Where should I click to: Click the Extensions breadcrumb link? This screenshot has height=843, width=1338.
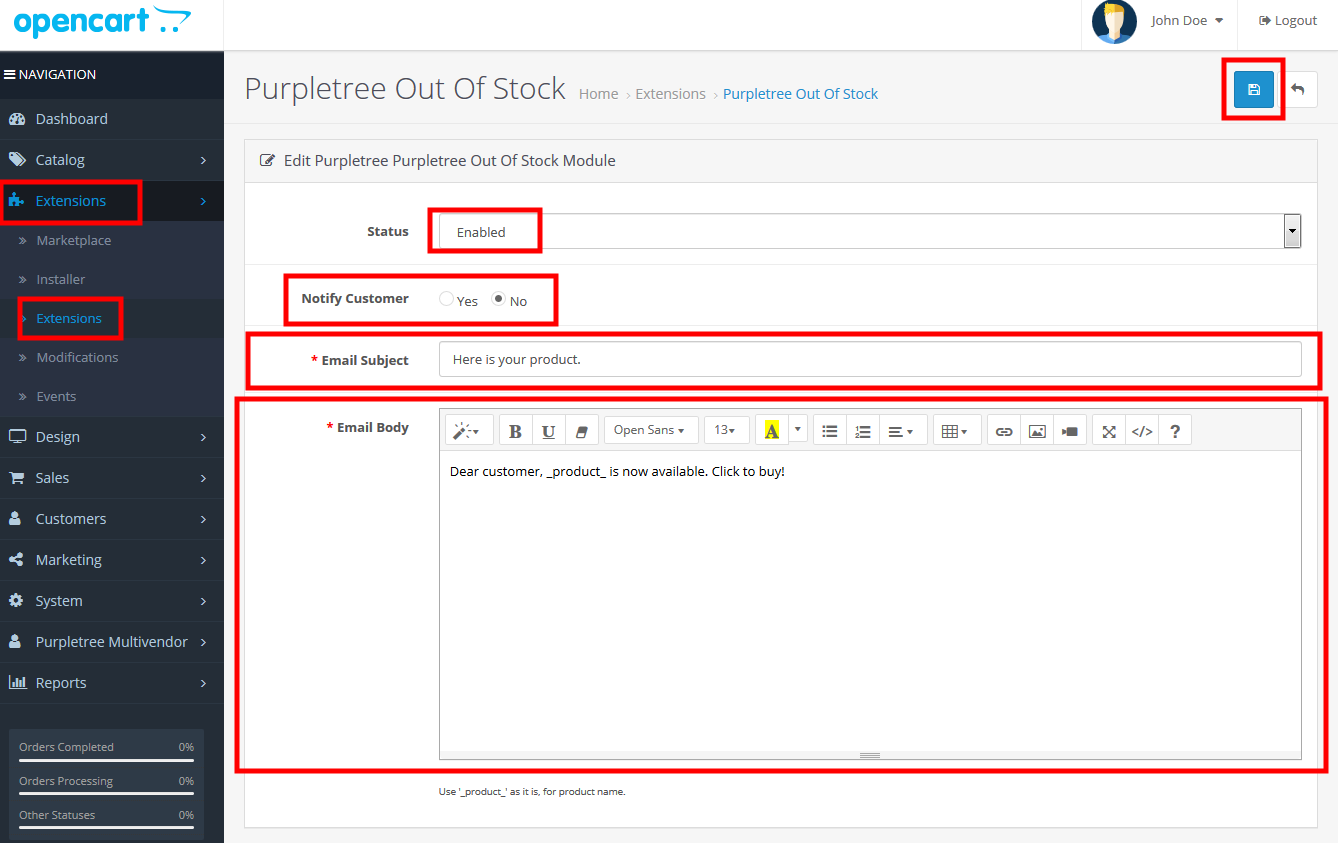coord(671,94)
